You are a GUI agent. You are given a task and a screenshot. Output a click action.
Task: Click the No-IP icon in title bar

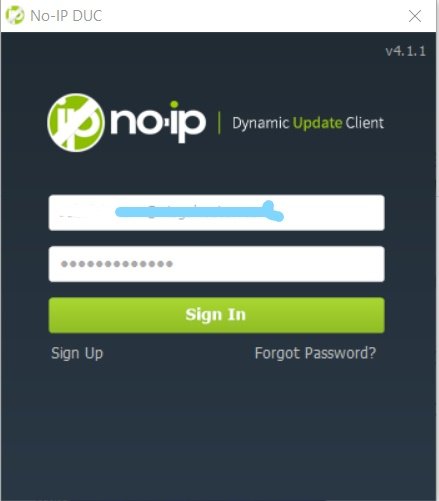tap(15, 15)
